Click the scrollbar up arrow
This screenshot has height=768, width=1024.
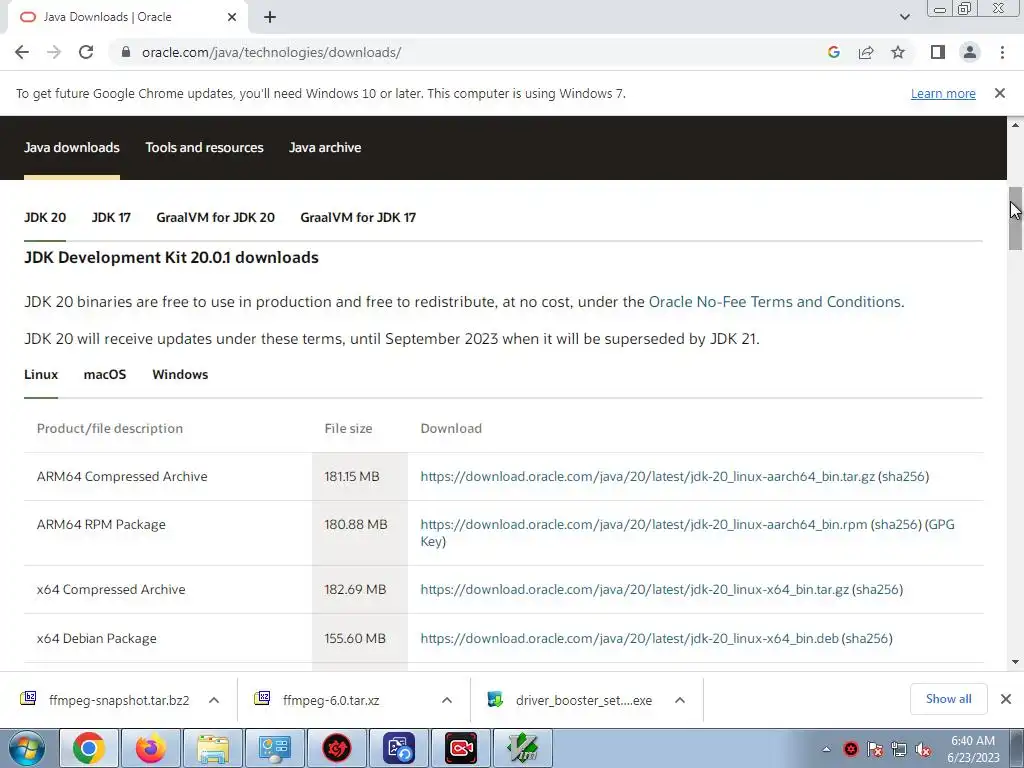1015,125
